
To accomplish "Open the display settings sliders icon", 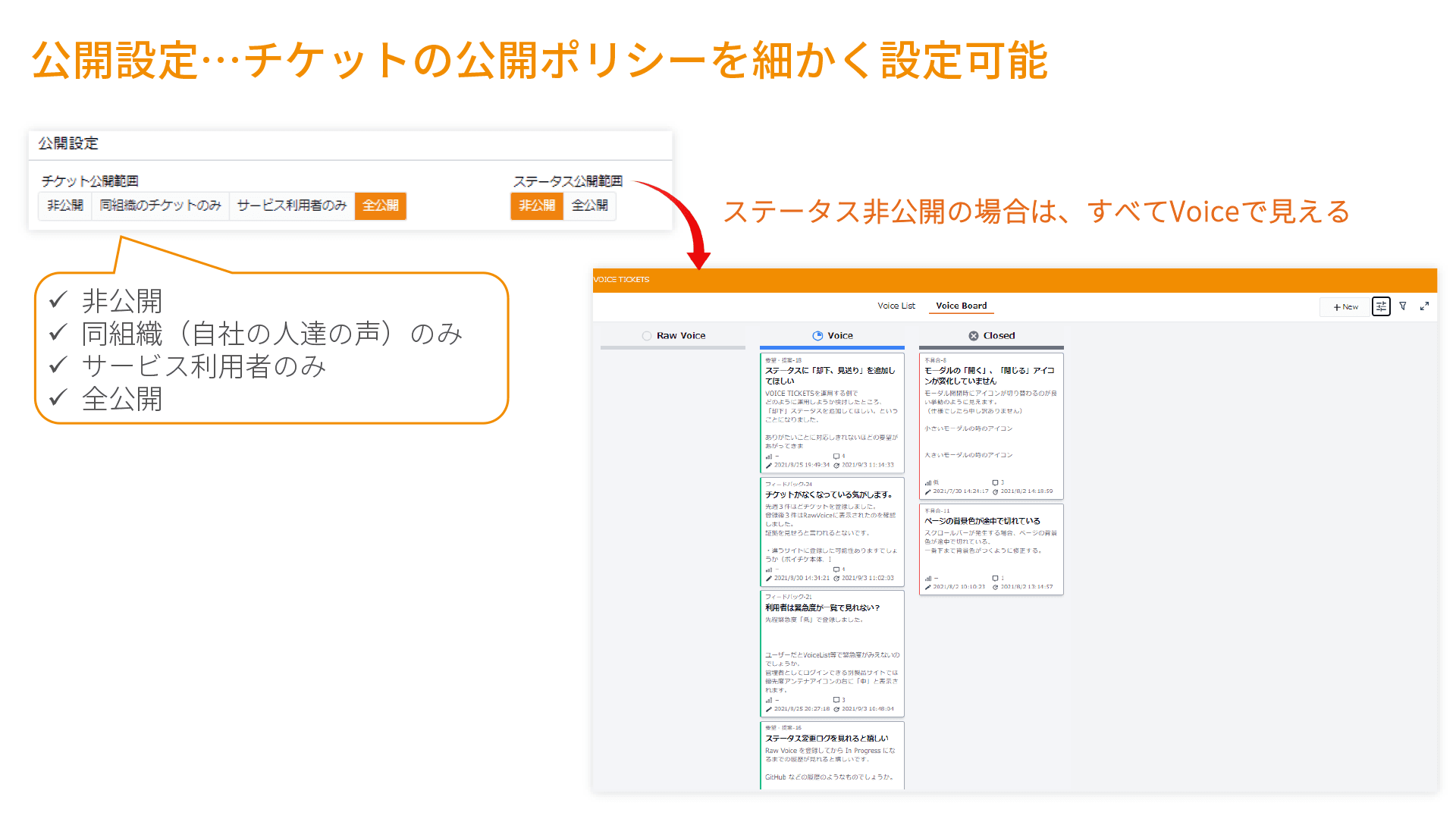I will [1381, 306].
